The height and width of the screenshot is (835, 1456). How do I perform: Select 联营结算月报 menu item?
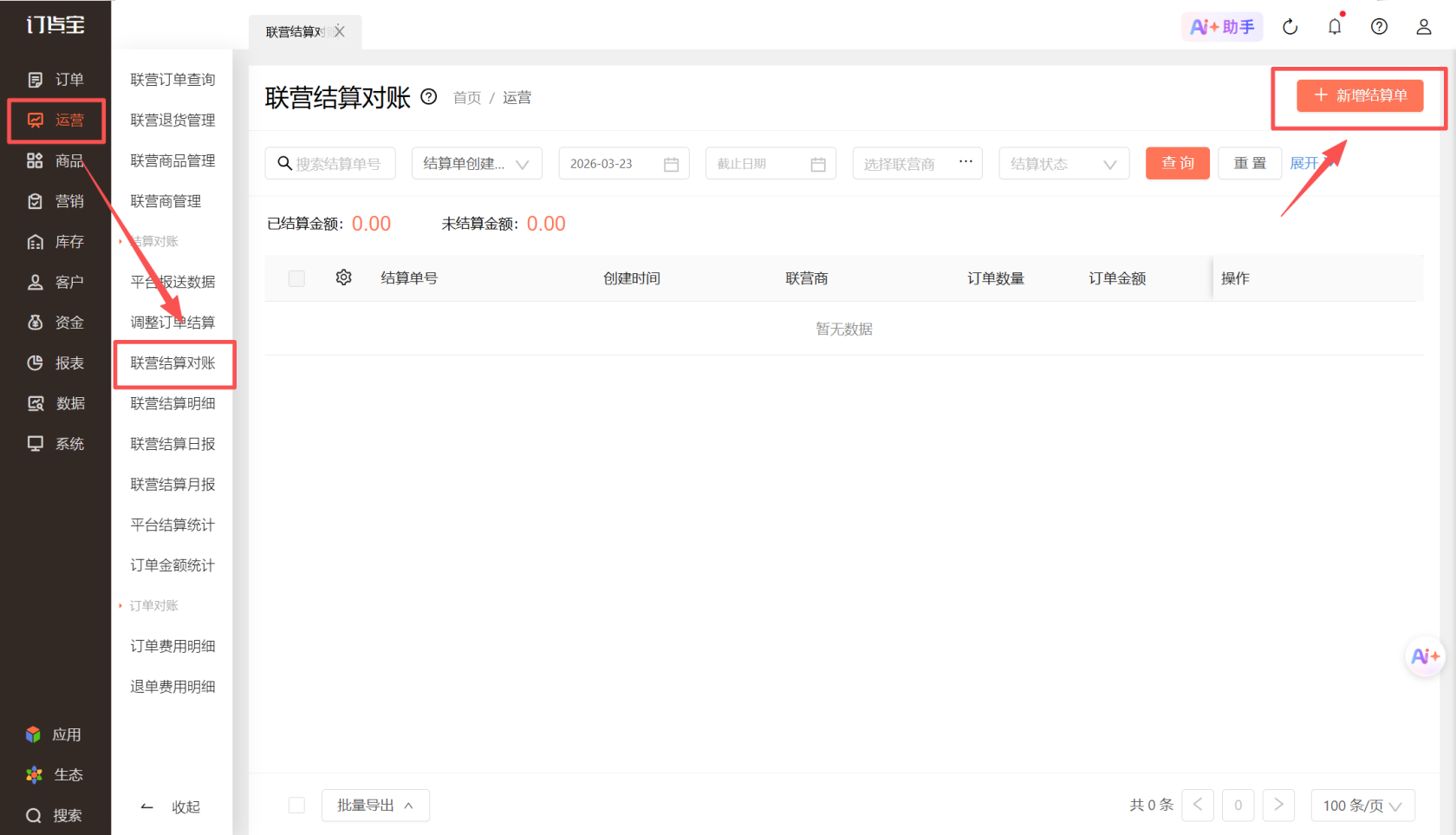(172, 485)
